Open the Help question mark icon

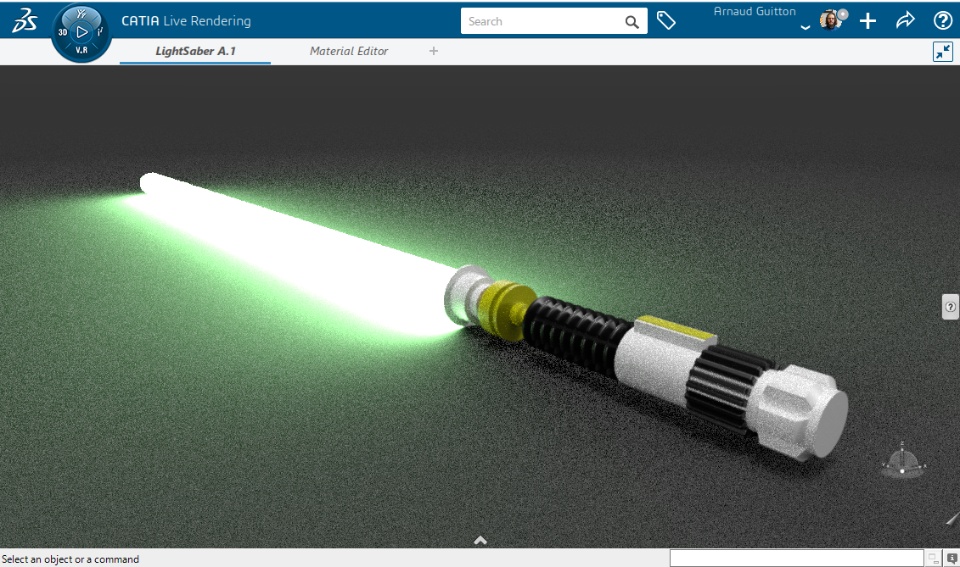[x=943, y=21]
